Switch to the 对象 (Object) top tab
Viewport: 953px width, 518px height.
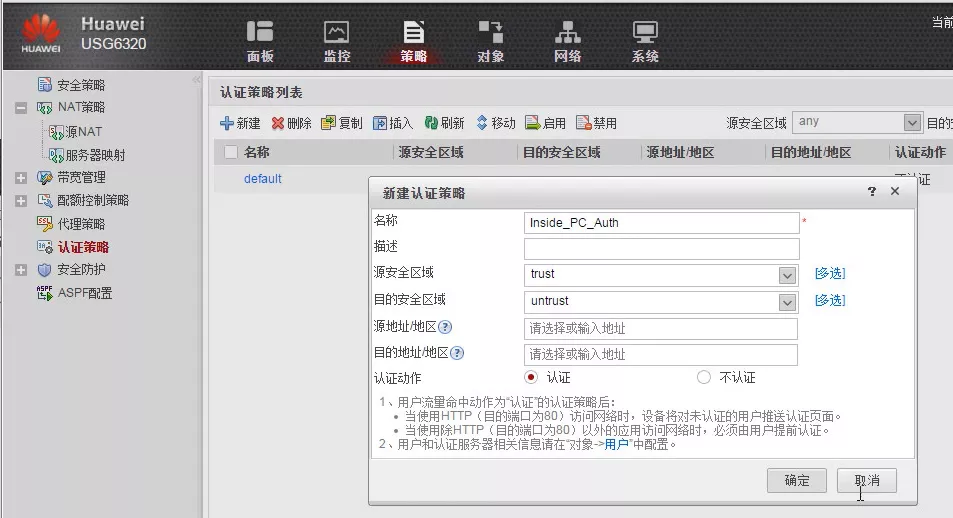click(x=490, y=42)
